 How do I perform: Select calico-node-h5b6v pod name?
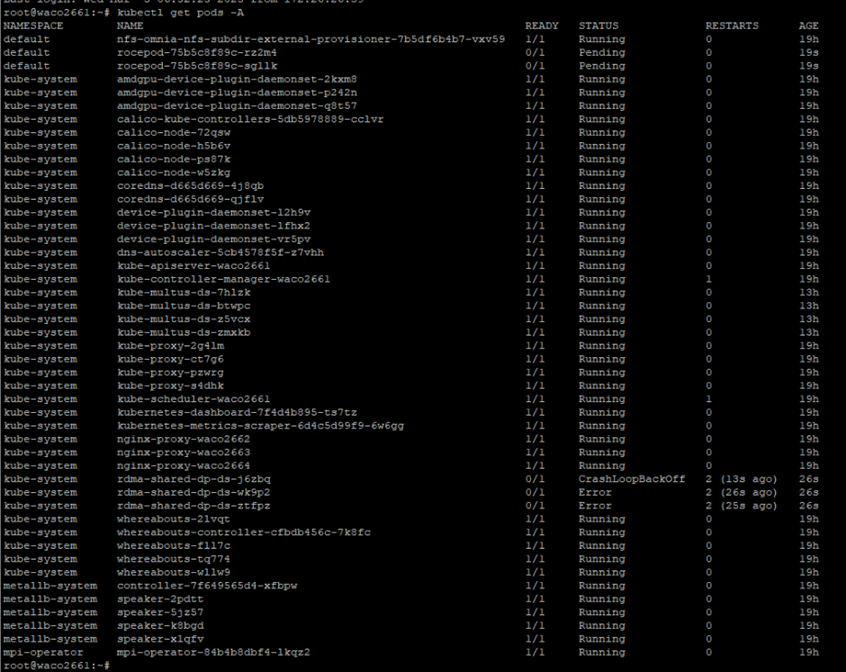174,146
